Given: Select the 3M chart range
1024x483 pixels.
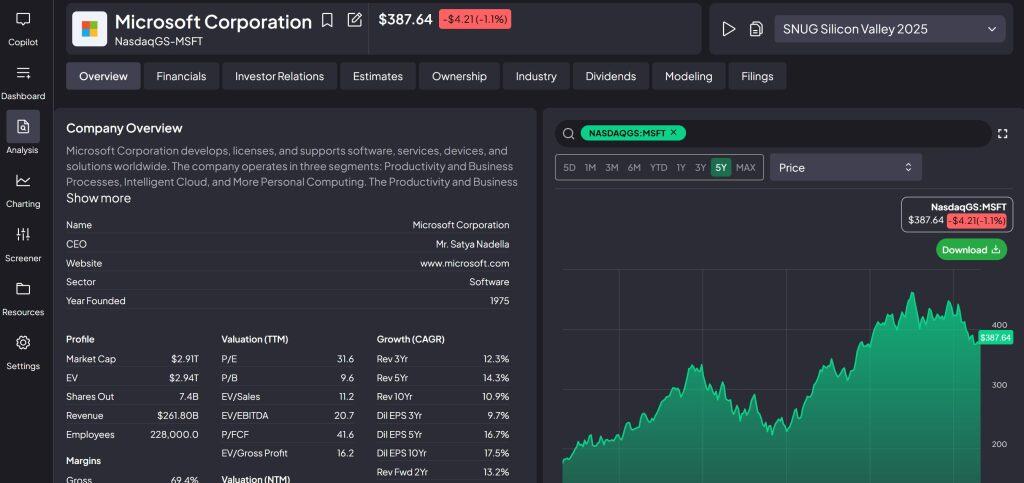Looking at the screenshot, I should click(x=612, y=168).
